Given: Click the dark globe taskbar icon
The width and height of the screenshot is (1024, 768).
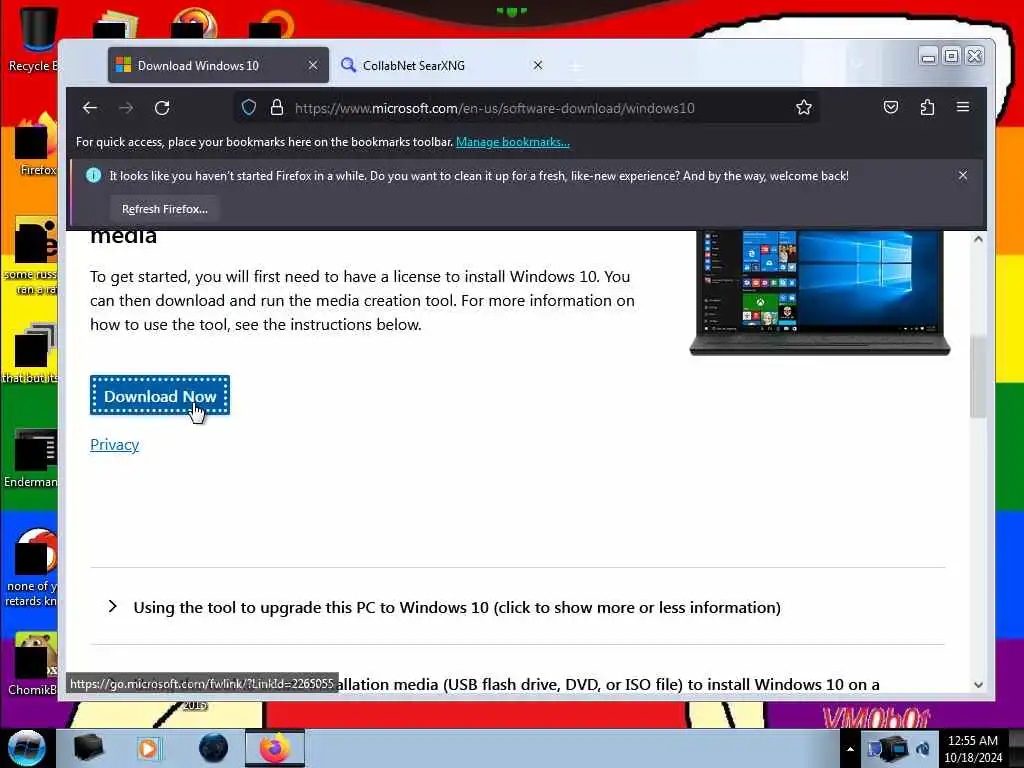Looking at the screenshot, I should 214,748.
